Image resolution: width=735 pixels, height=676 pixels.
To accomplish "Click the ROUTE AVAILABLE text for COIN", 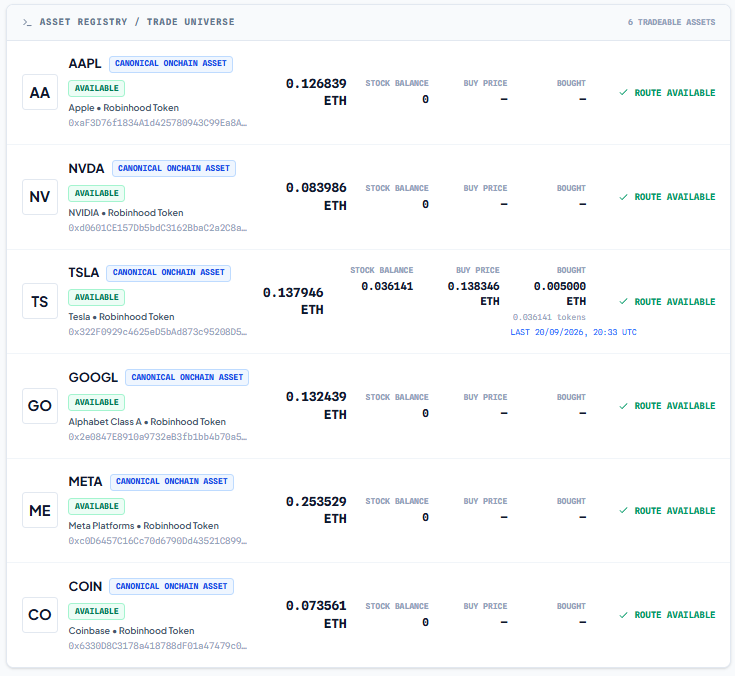I will [675, 615].
